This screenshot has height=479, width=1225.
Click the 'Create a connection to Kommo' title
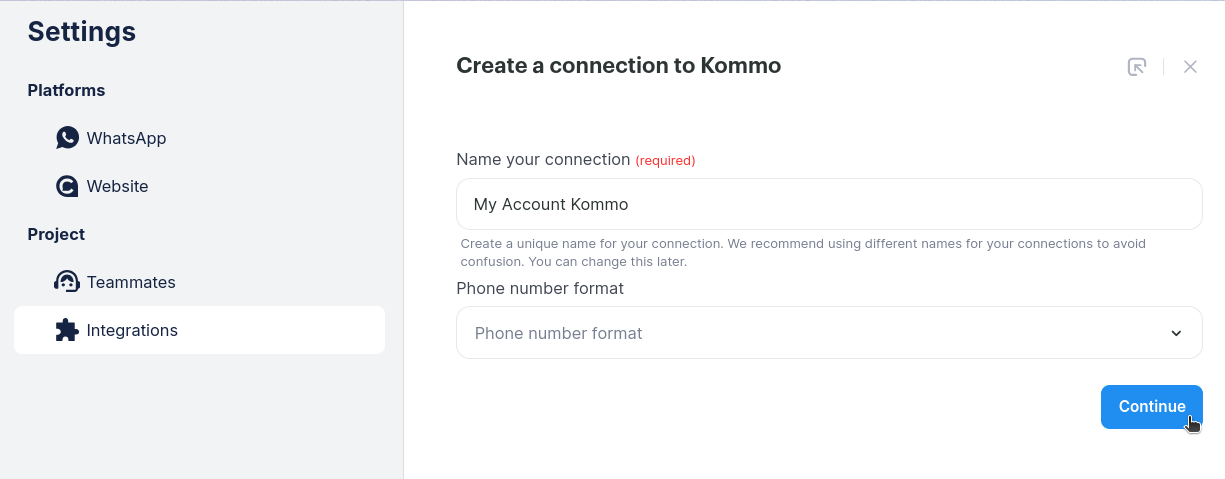pos(618,66)
